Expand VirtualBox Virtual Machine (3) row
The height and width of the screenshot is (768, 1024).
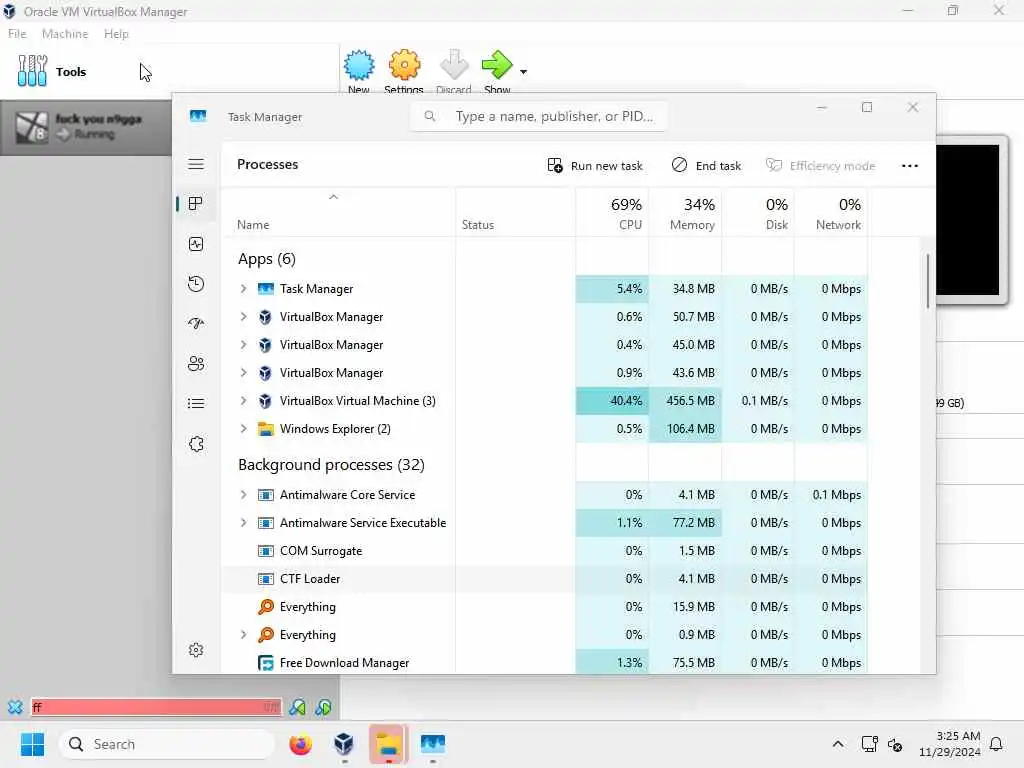pos(243,401)
